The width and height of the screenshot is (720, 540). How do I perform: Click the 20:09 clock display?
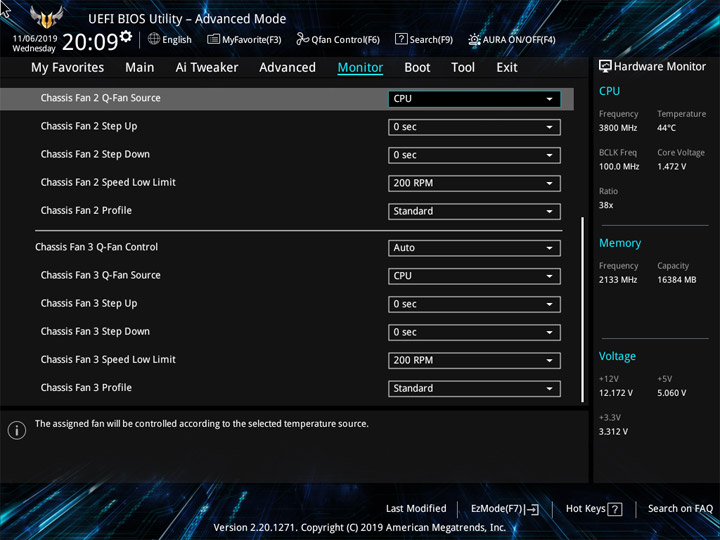click(x=90, y=42)
